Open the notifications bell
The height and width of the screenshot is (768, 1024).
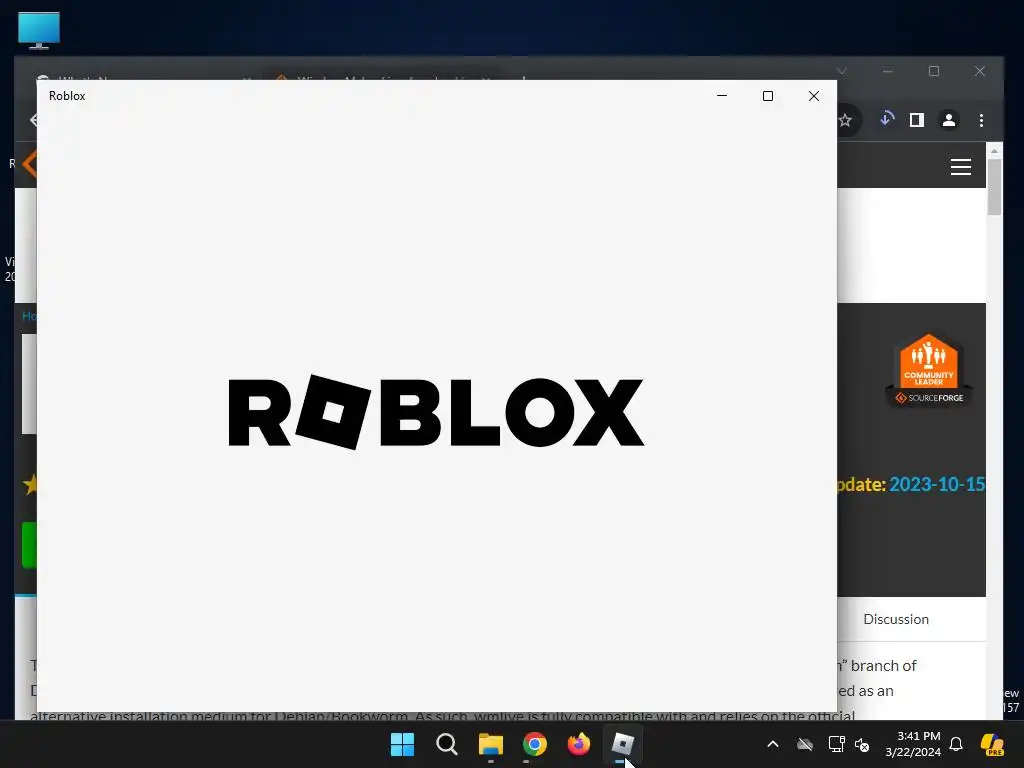pos(956,744)
